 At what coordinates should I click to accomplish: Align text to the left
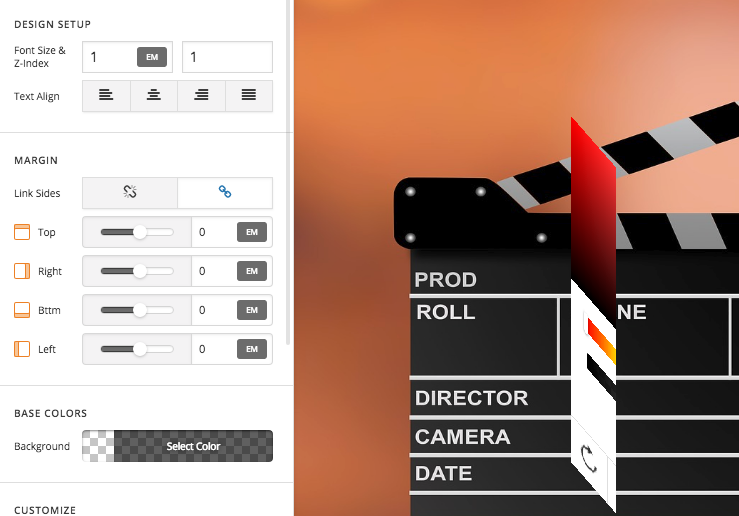pos(106,96)
